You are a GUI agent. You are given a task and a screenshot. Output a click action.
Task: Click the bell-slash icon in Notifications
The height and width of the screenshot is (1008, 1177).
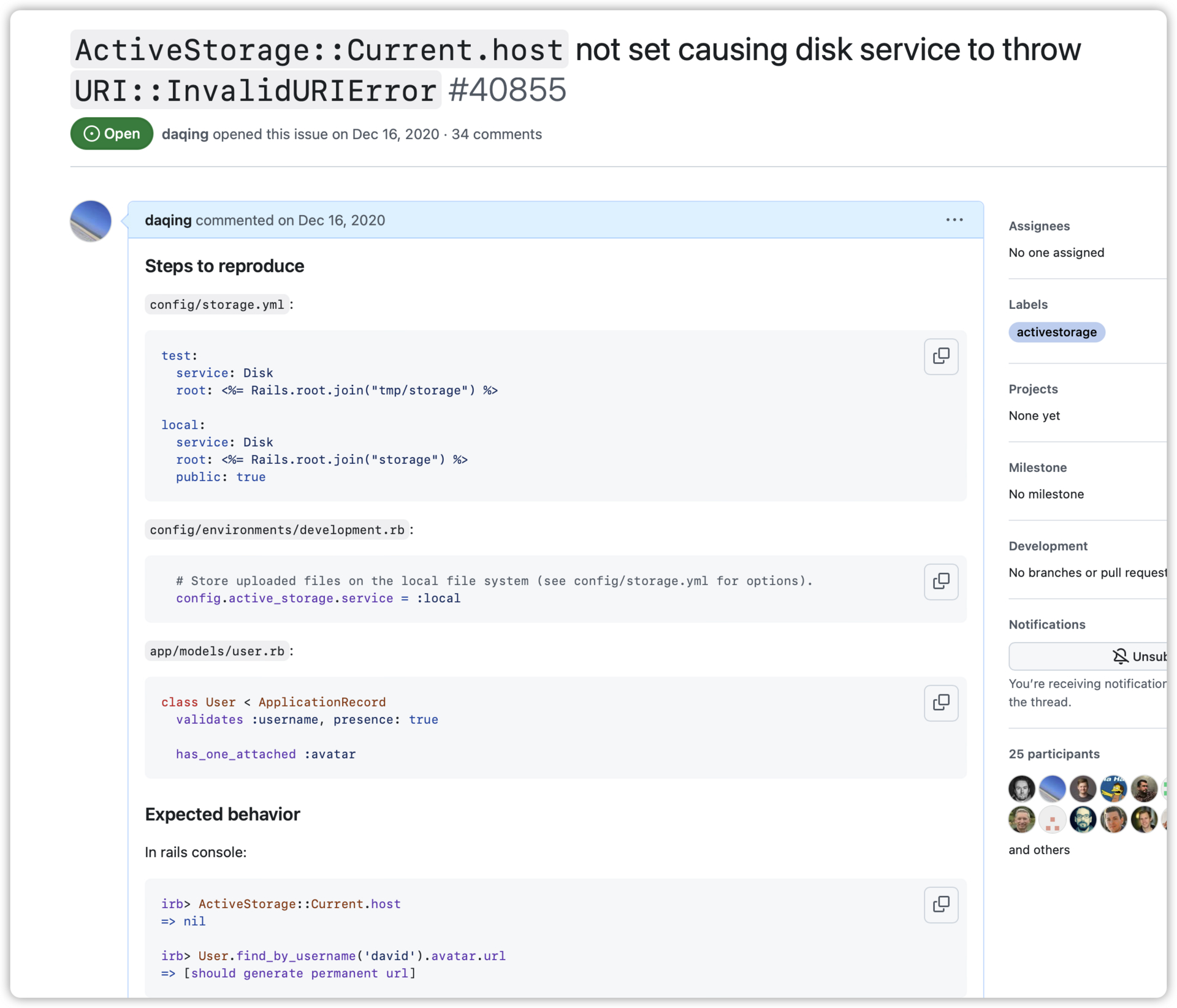click(x=1120, y=656)
